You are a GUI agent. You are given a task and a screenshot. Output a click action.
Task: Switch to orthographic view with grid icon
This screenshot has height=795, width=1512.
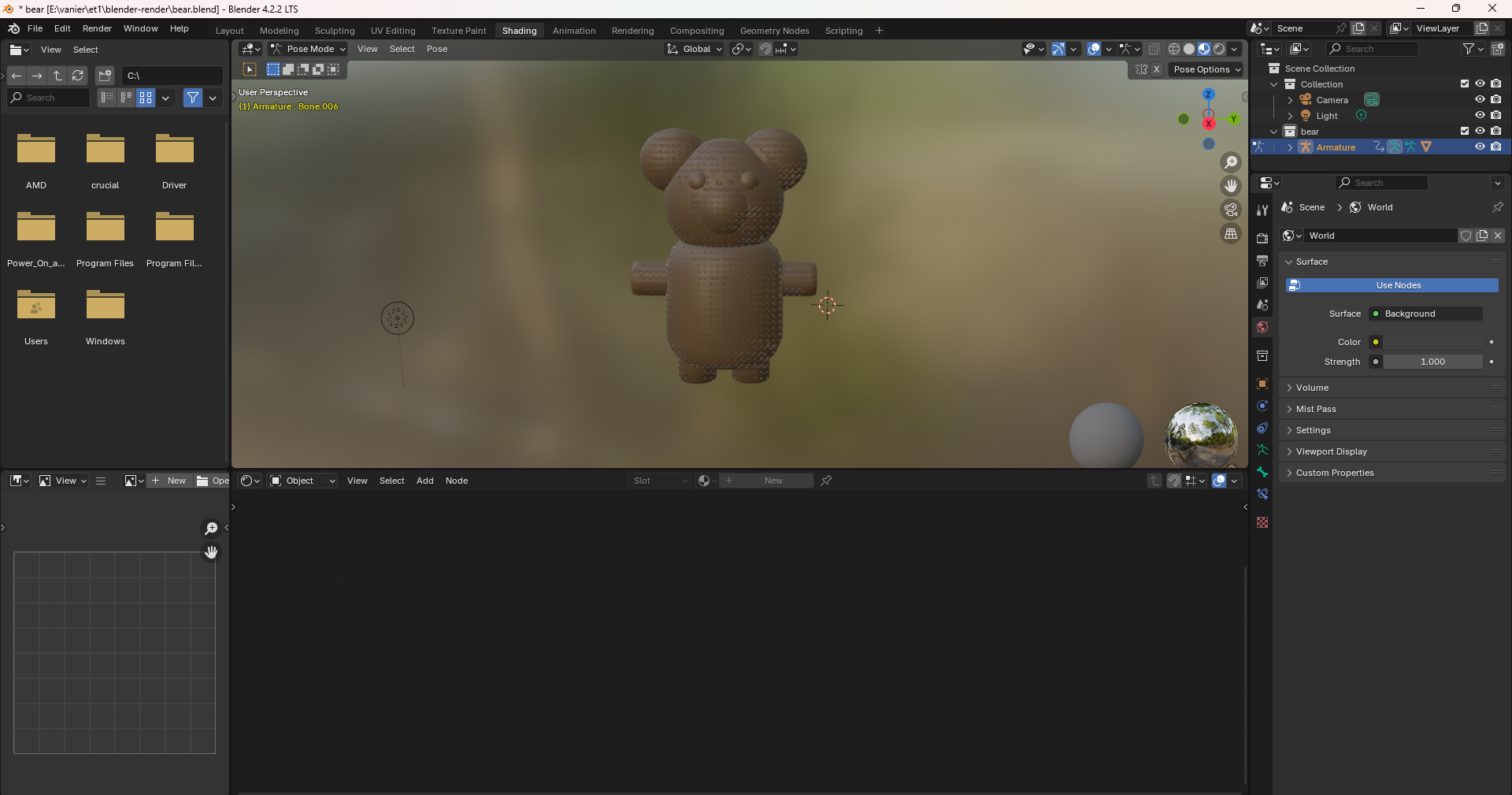point(1230,234)
